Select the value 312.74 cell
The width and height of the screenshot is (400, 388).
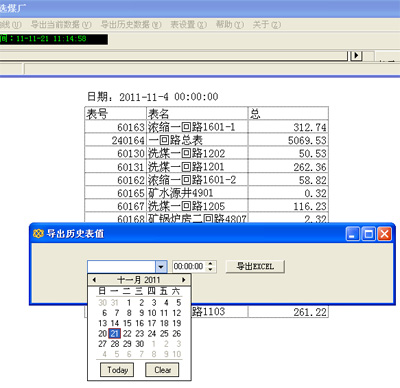[x=288, y=127]
